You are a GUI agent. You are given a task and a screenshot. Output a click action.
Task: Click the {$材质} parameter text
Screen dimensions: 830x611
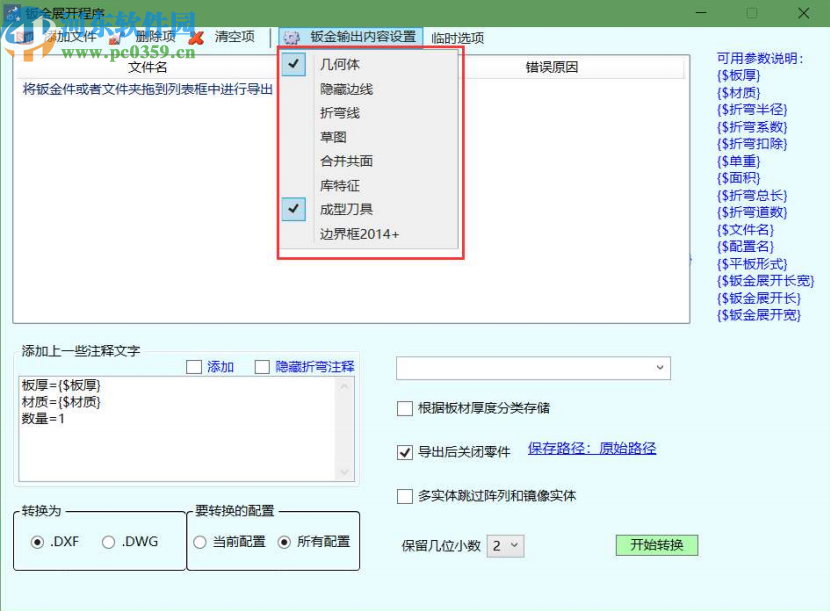[738, 93]
